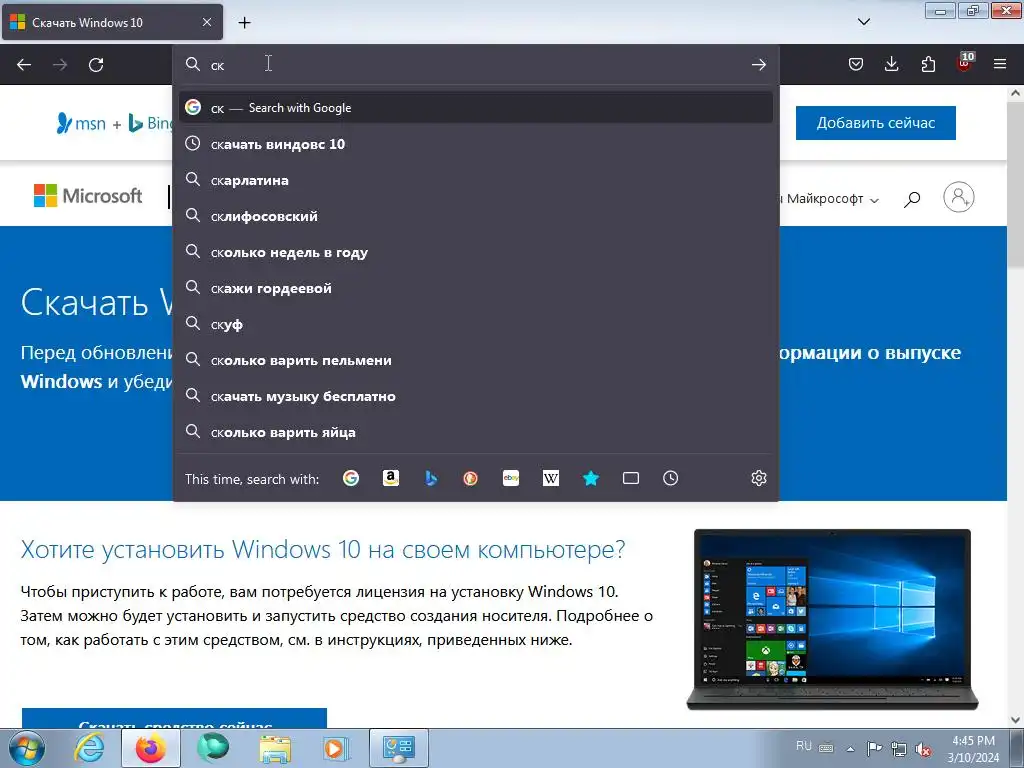
Task: Open the Pocket save icon
Action: pos(856,64)
